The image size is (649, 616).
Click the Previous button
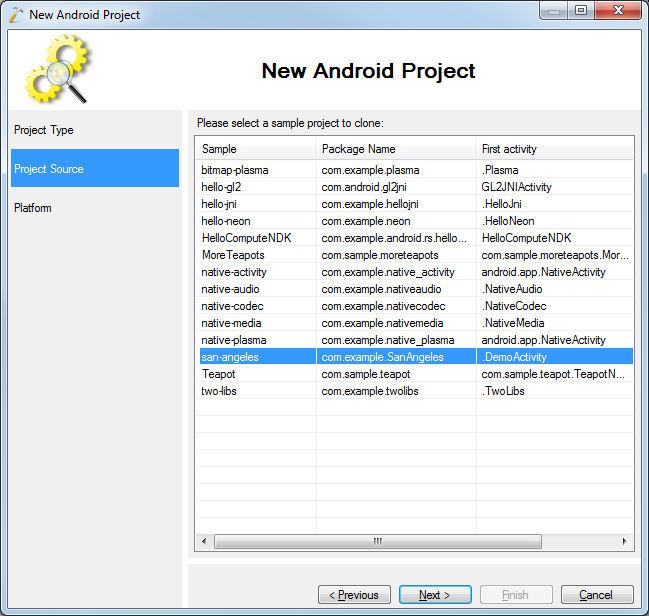click(354, 594)
